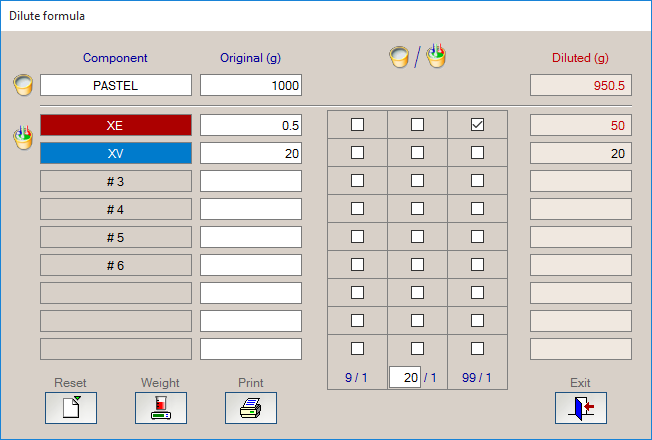
Task: Check the 20/1 checkbox for XV
Action: (x=417, y=153)
